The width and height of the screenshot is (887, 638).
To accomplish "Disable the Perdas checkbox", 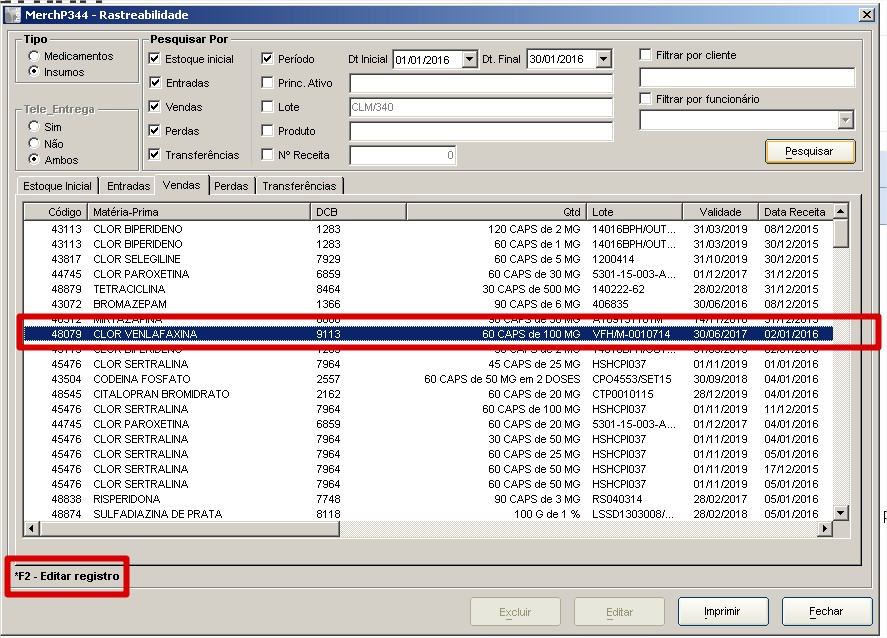I will click(x=154, y=131).
